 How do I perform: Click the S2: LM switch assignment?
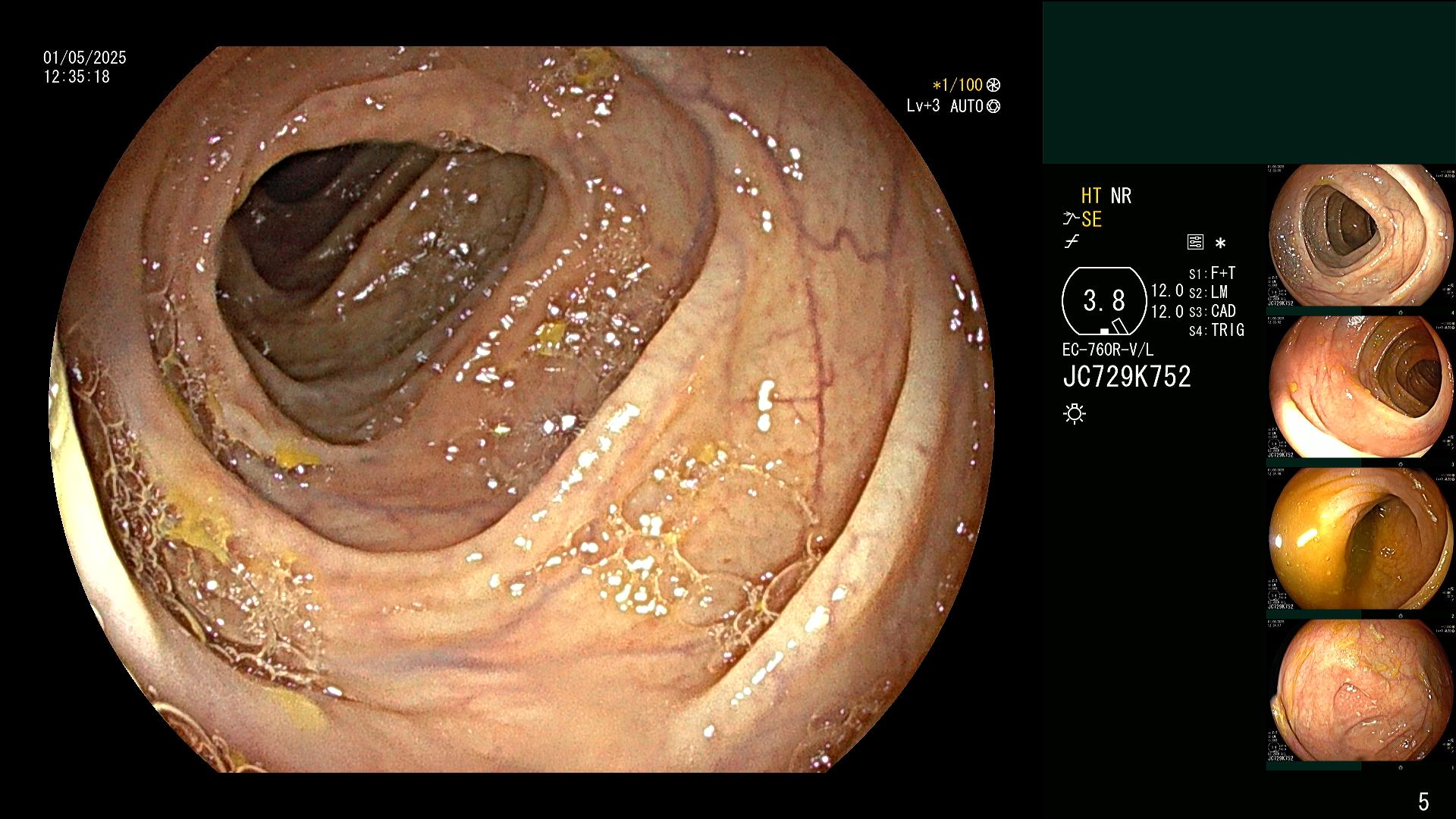point(1209,292)
